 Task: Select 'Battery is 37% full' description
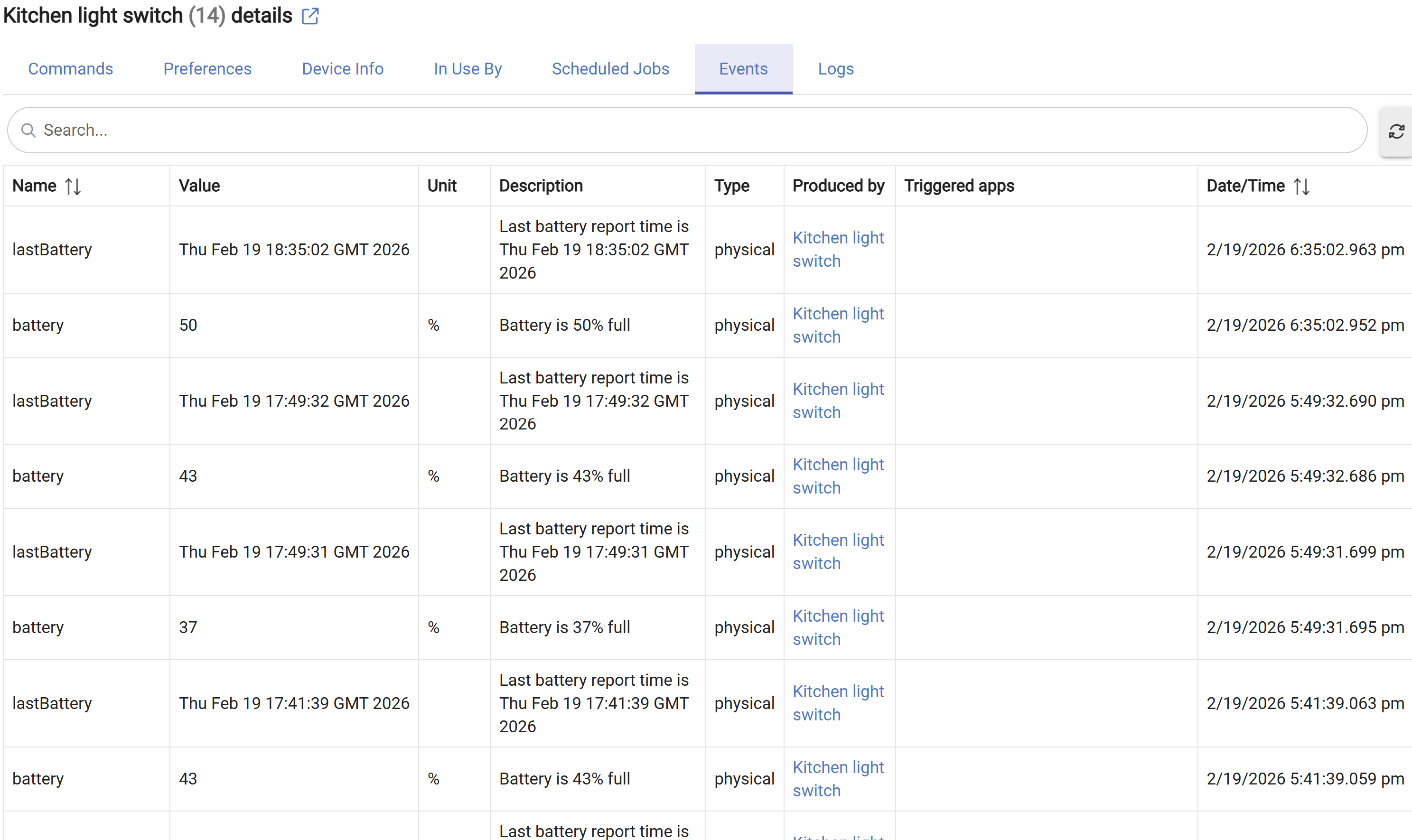564,628
